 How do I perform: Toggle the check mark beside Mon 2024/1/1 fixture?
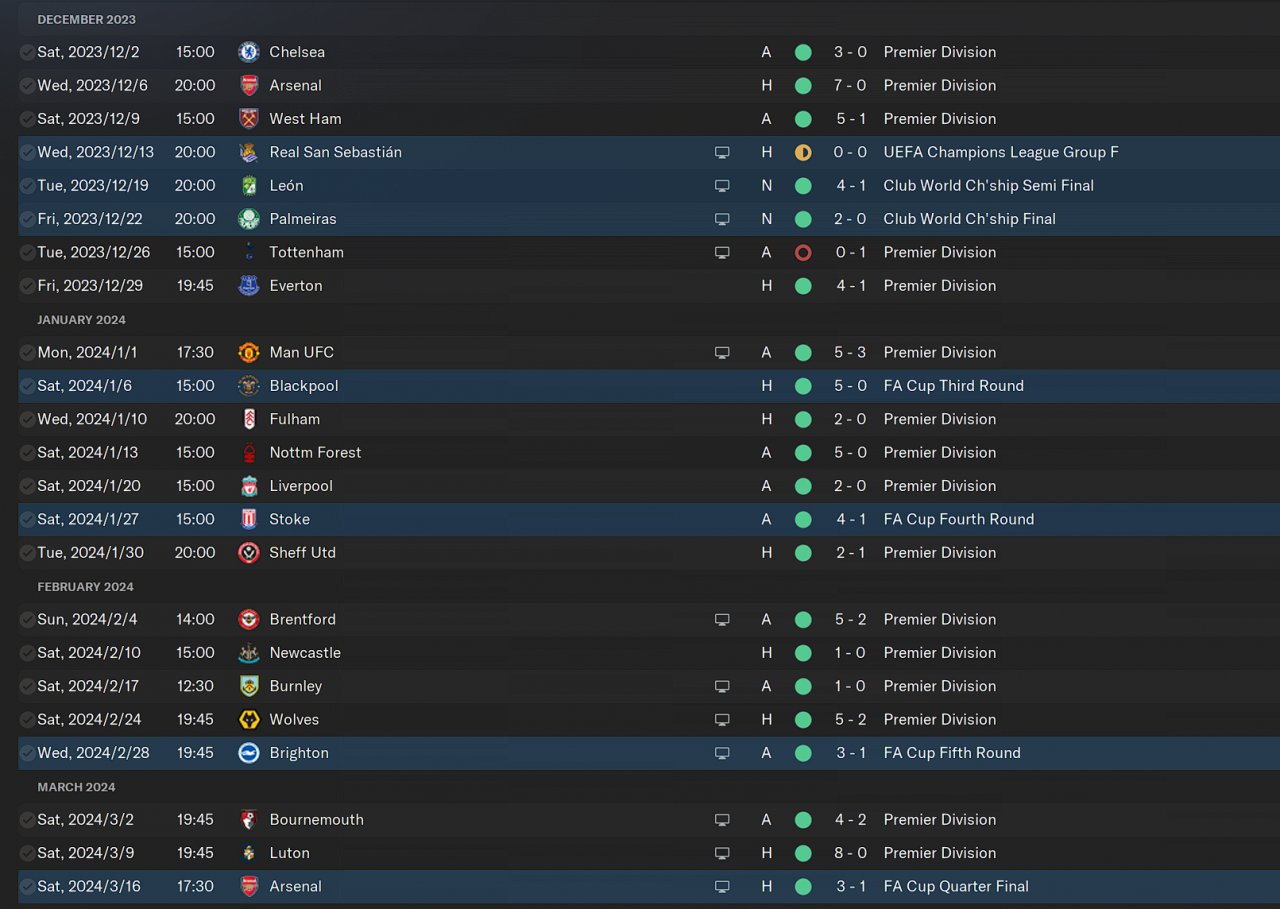(x=27, y=352)
